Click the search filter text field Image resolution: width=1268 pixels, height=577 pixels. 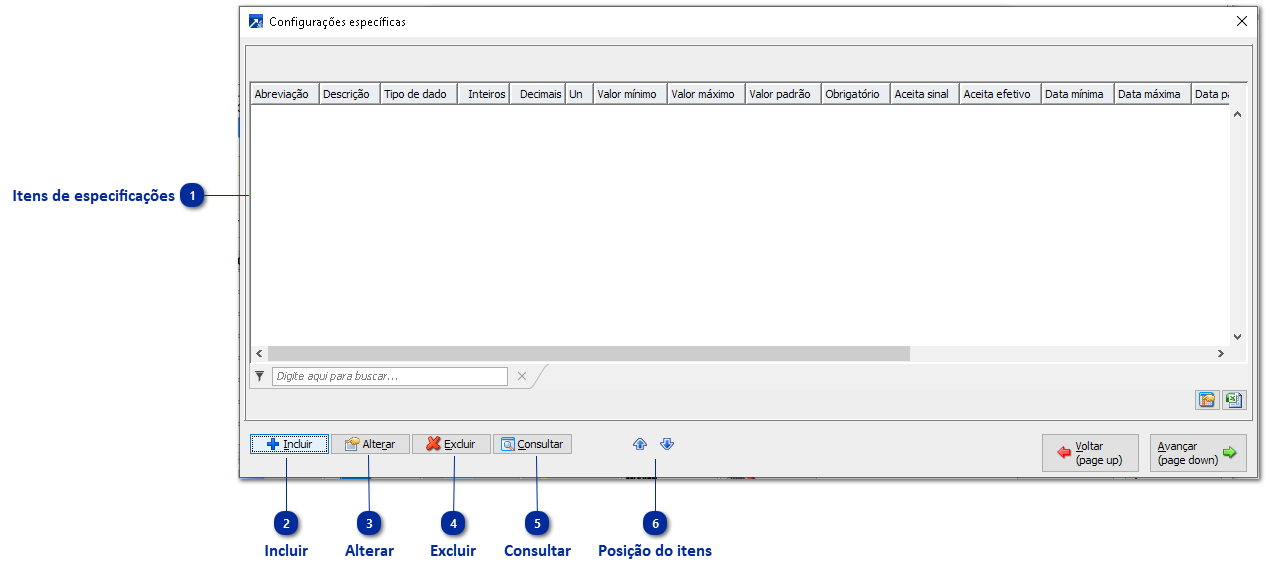coord(390,377)
